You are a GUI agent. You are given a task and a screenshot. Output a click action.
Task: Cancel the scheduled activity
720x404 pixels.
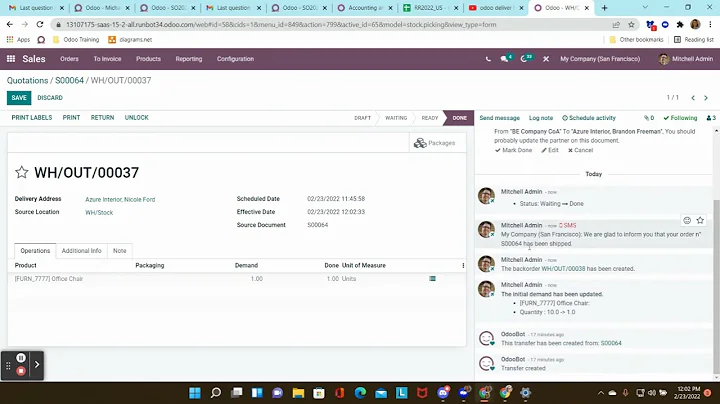(580, 150)
